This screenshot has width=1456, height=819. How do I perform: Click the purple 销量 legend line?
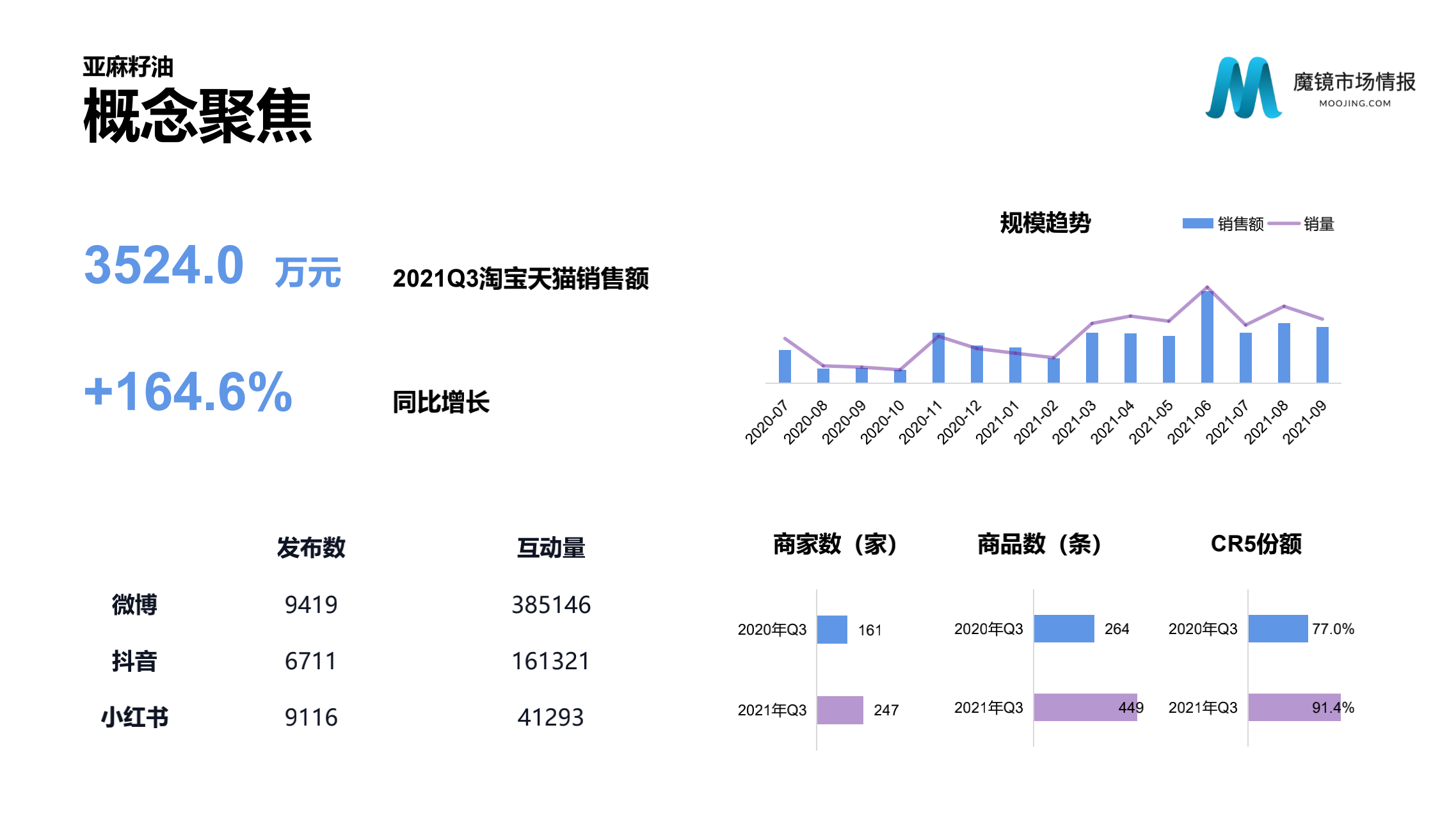[1283, 223]
